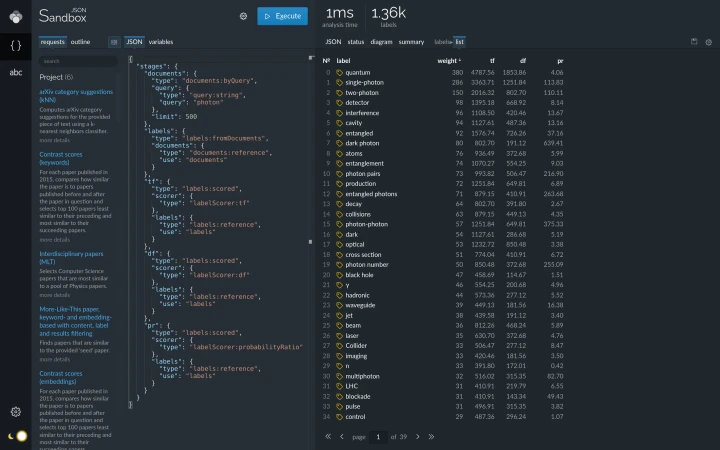Click the tag icon for 'detector'
The width and height of the screenshot is (720, 450).
click(339, 103)
